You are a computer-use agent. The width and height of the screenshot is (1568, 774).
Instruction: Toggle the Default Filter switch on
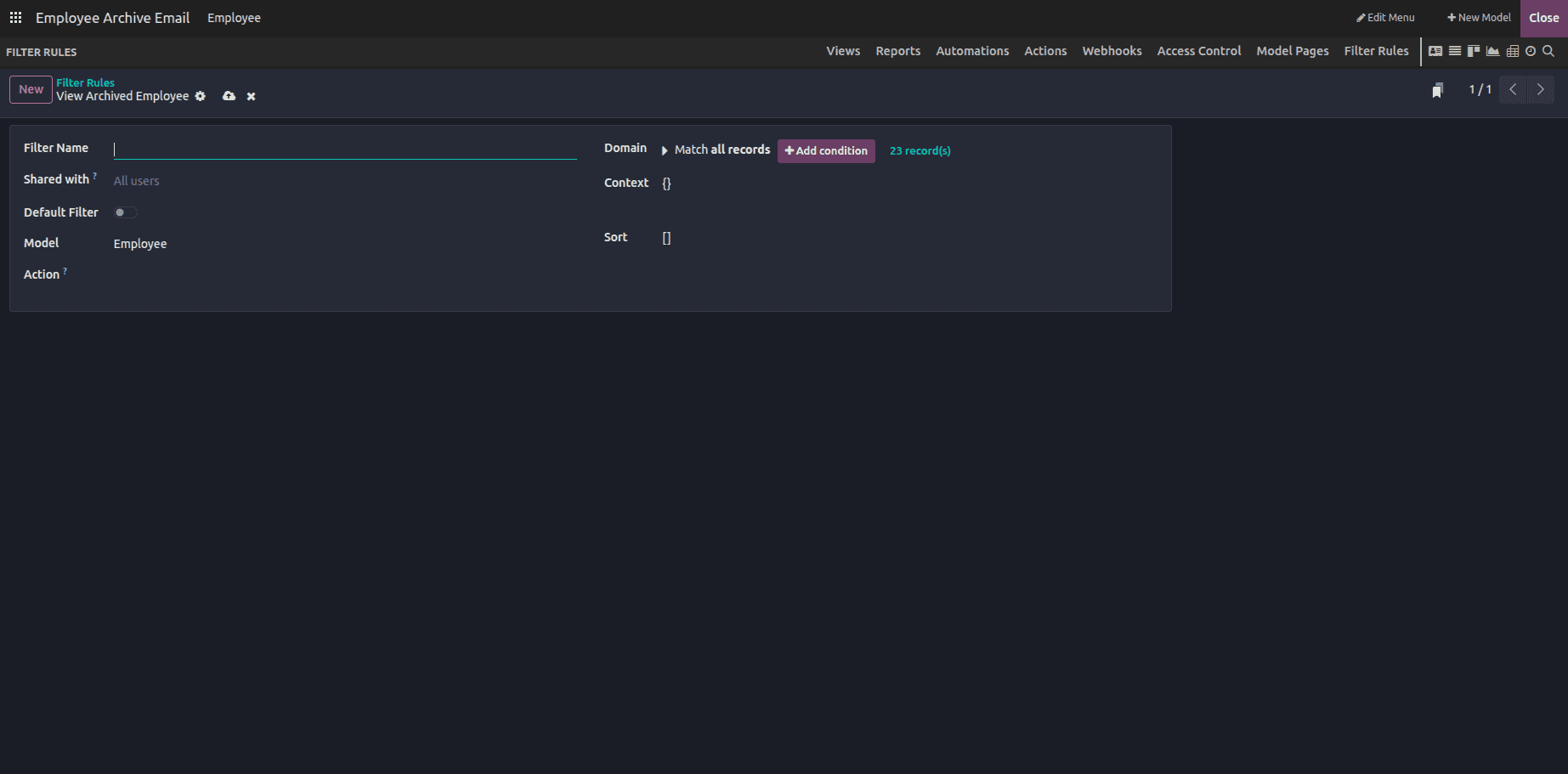(x=124, y=212)
